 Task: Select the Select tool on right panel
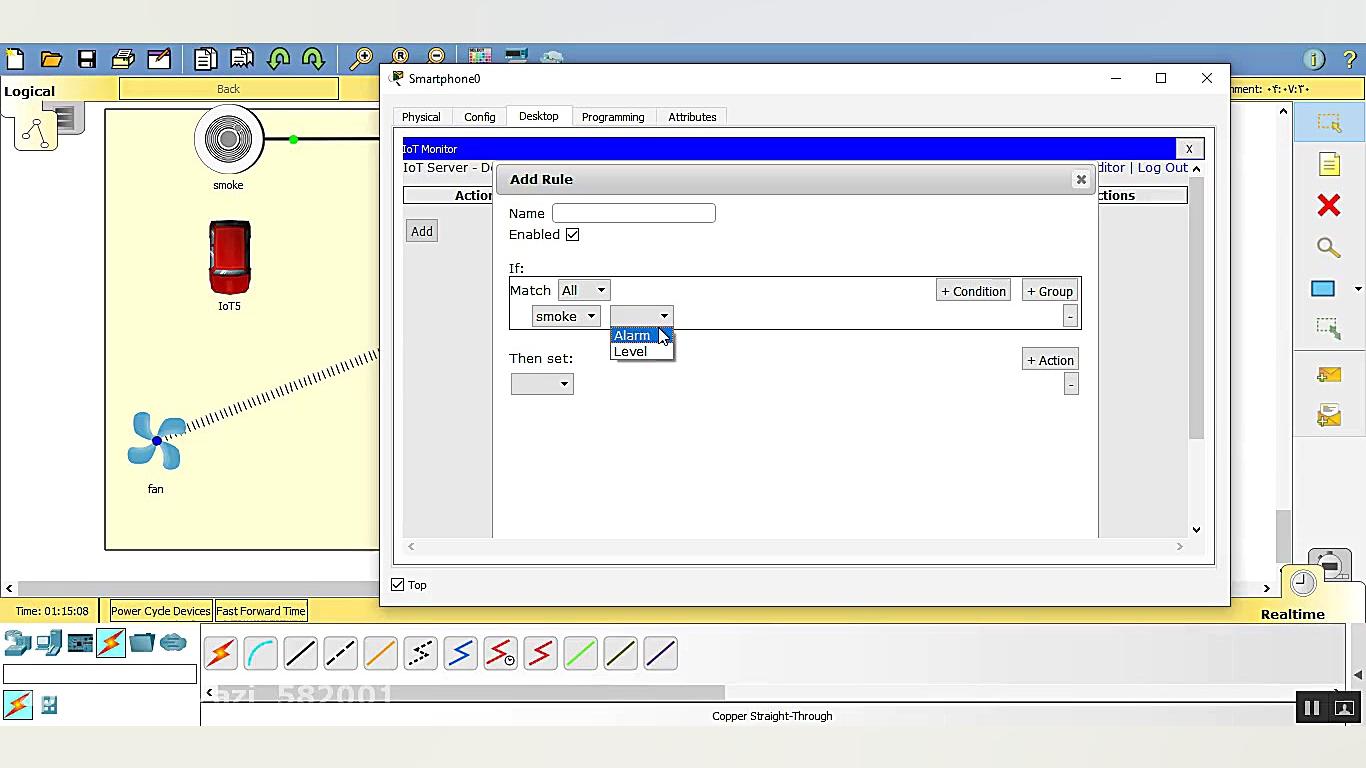tap(1329, 122)
